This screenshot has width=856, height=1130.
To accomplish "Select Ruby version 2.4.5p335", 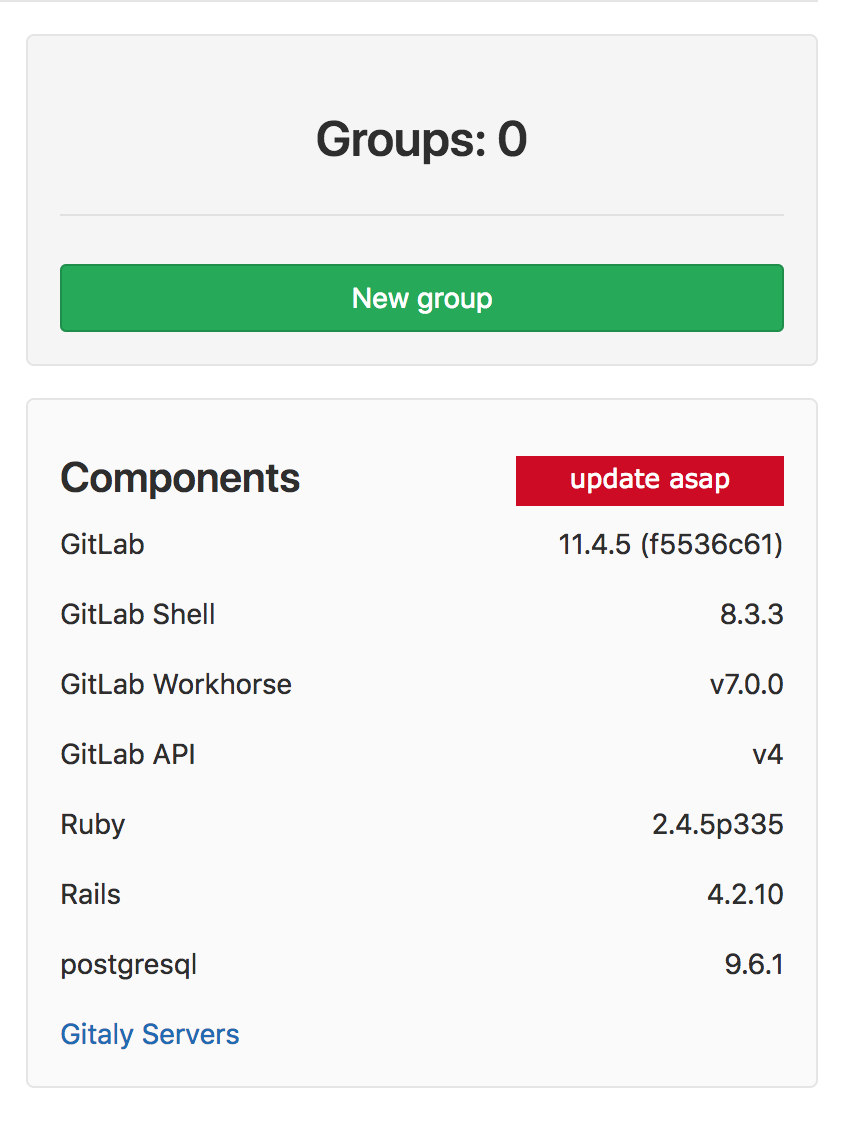I will point(718,824).
